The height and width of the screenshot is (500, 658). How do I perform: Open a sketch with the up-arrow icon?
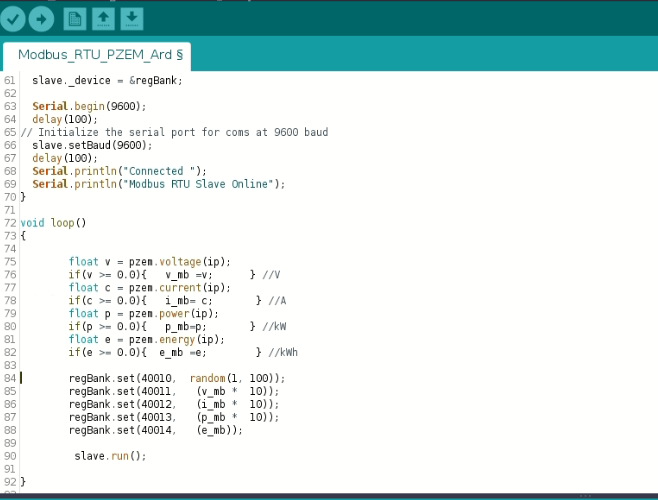click(x=103, y=19)
